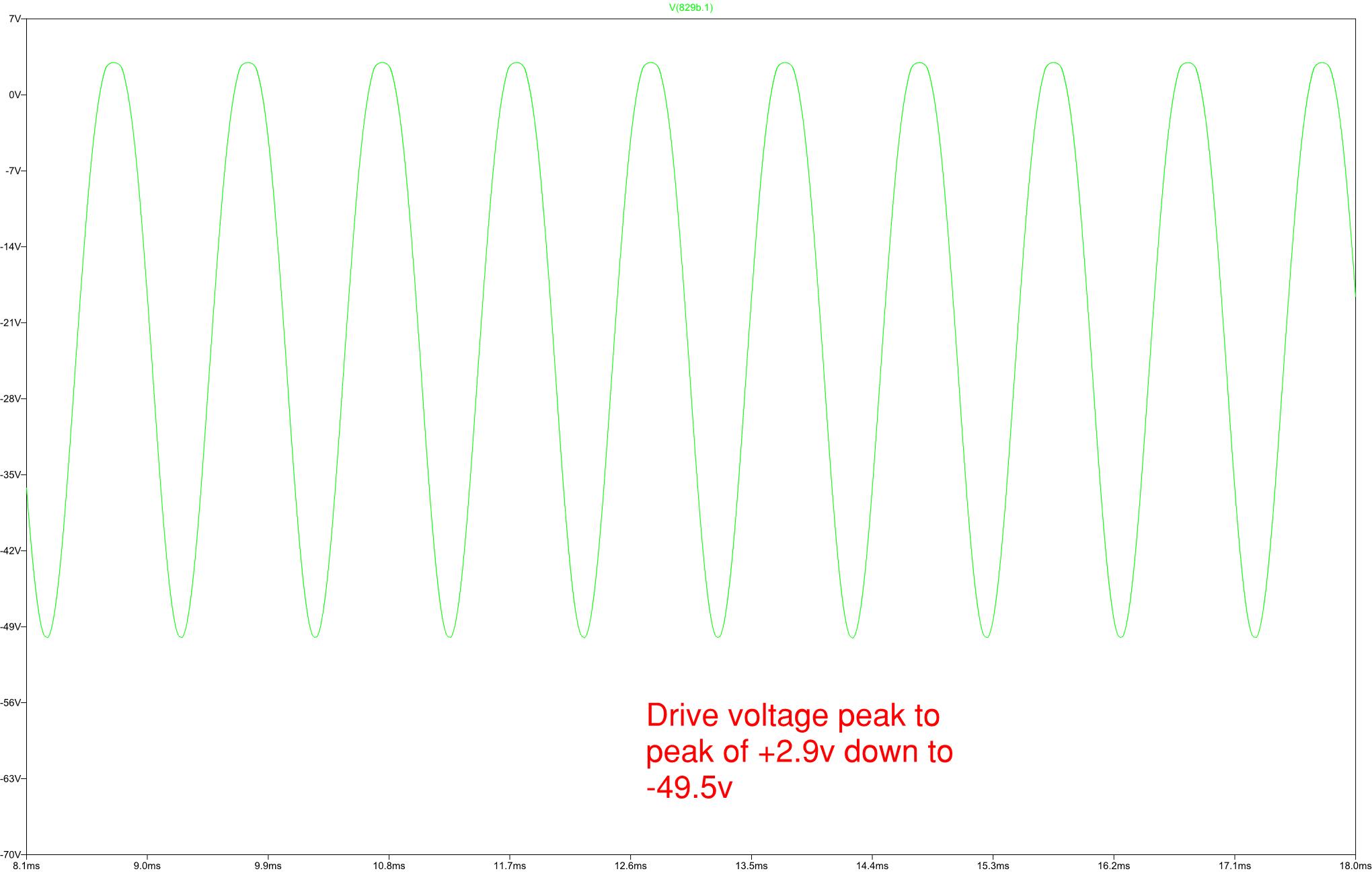Image resolution: width=1372 pixels, height=888 pixels.
Task: Click the 17.1ms time axis label
Action: [x=1235, y=866]
